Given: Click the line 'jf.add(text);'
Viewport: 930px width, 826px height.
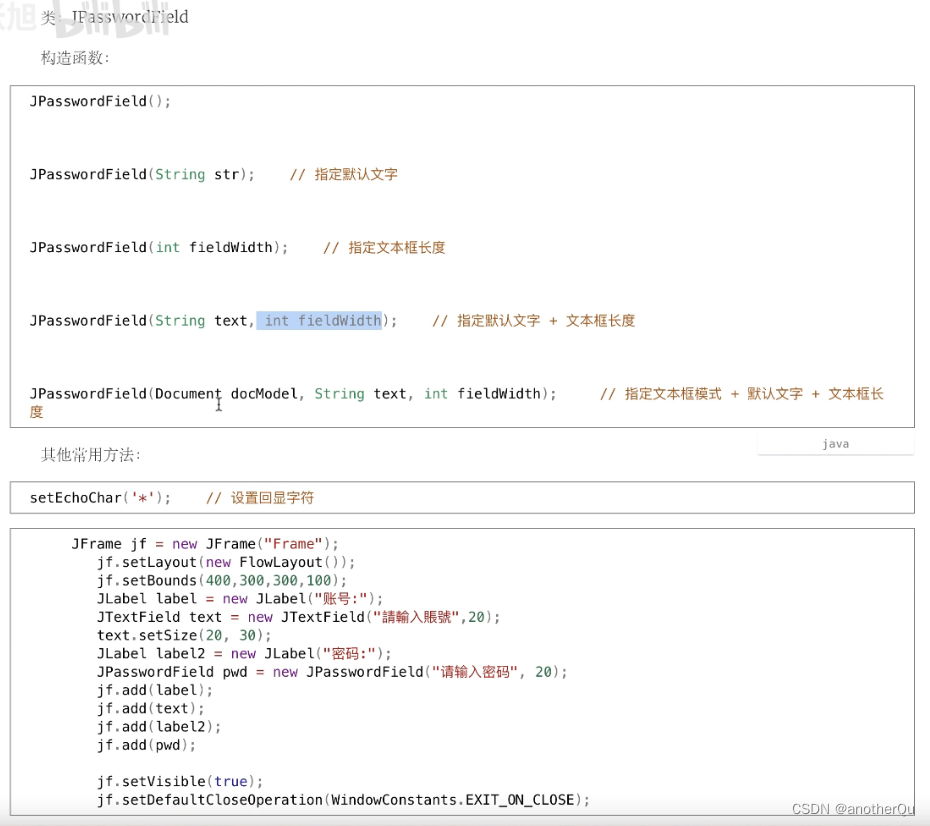Looking at the screenshot, I should point(151,709).
